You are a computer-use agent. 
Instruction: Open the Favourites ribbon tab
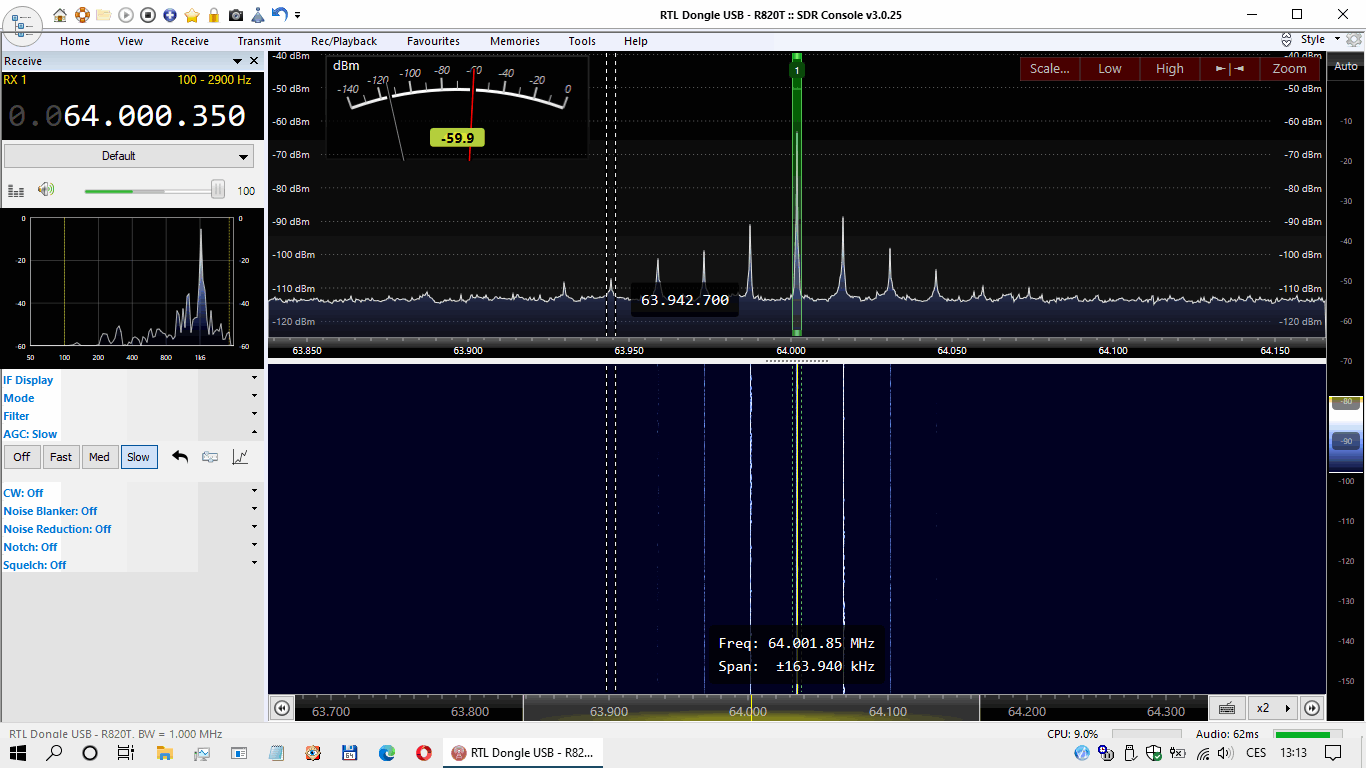pyautogui.click(x=433, y=41)
